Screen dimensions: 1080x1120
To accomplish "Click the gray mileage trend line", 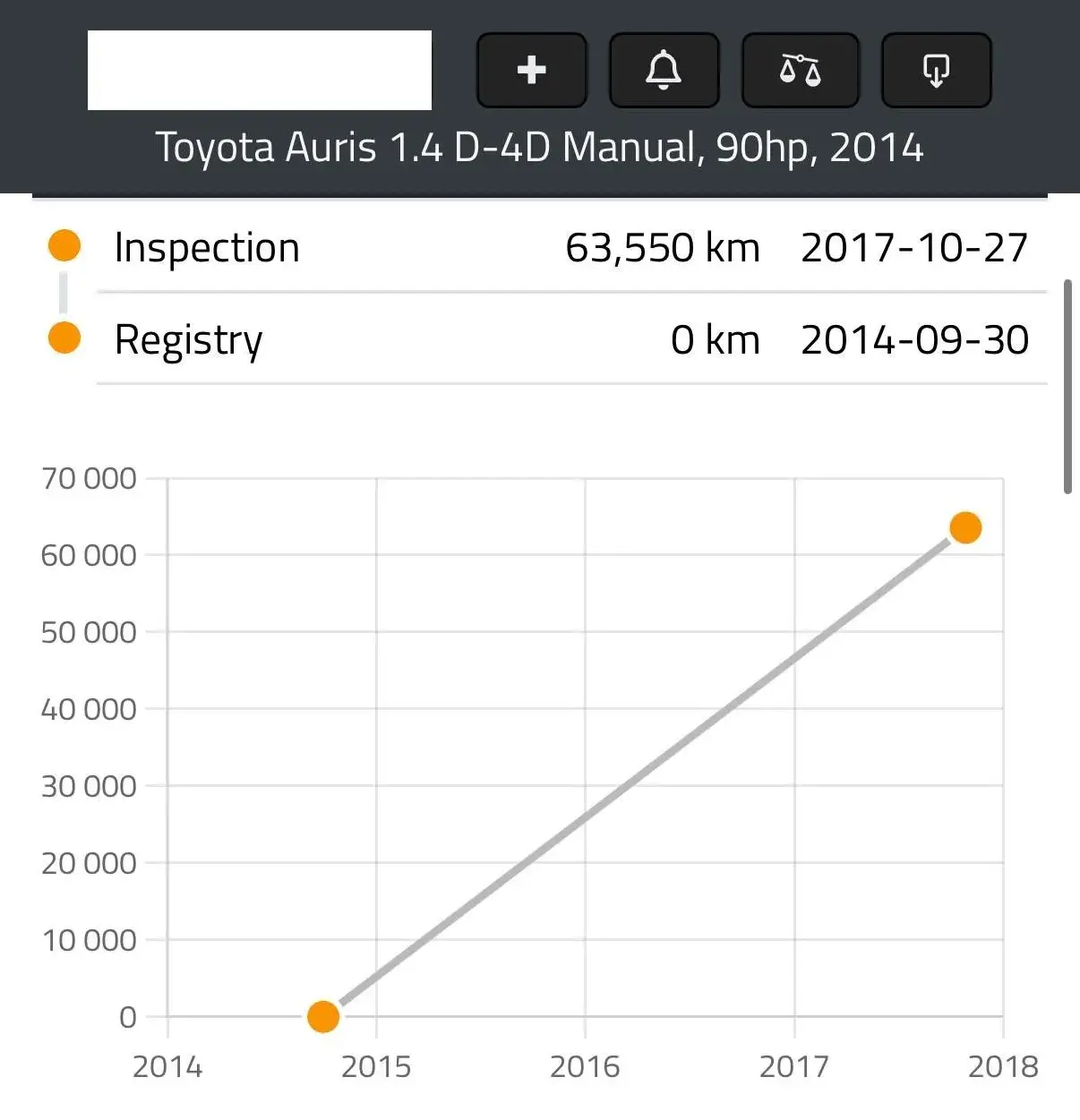I will click(x=645, y=773).
